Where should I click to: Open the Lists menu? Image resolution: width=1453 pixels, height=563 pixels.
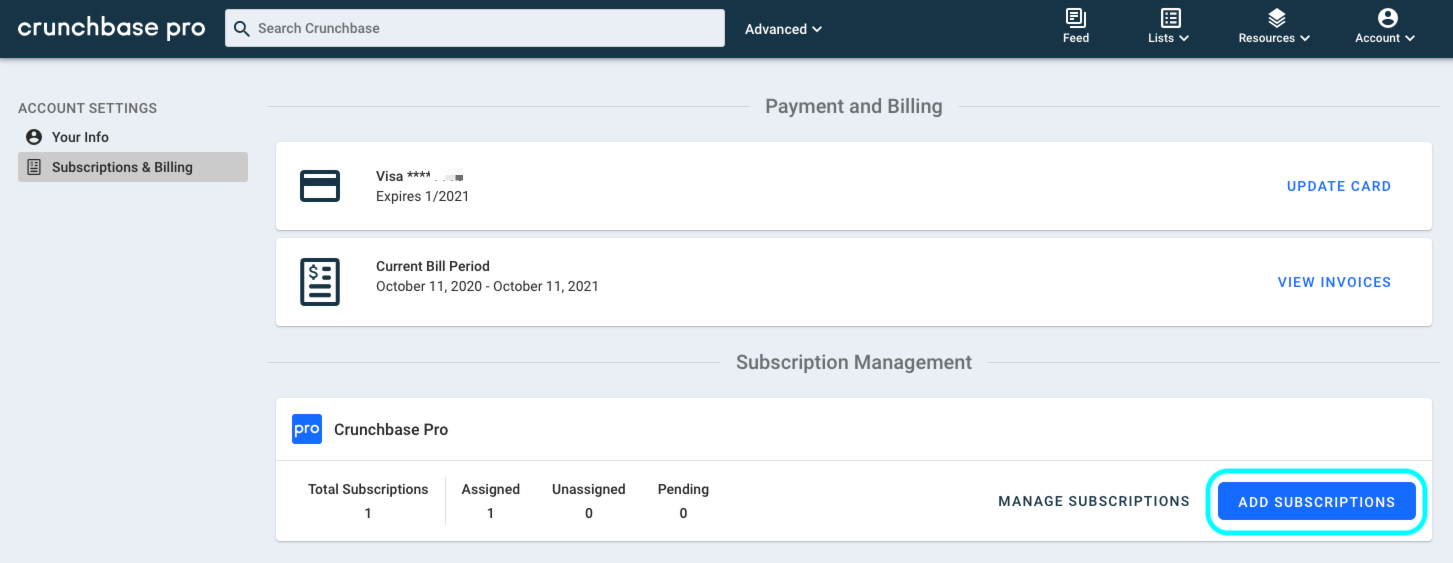pyautogui.click(x=1169, y=27)
